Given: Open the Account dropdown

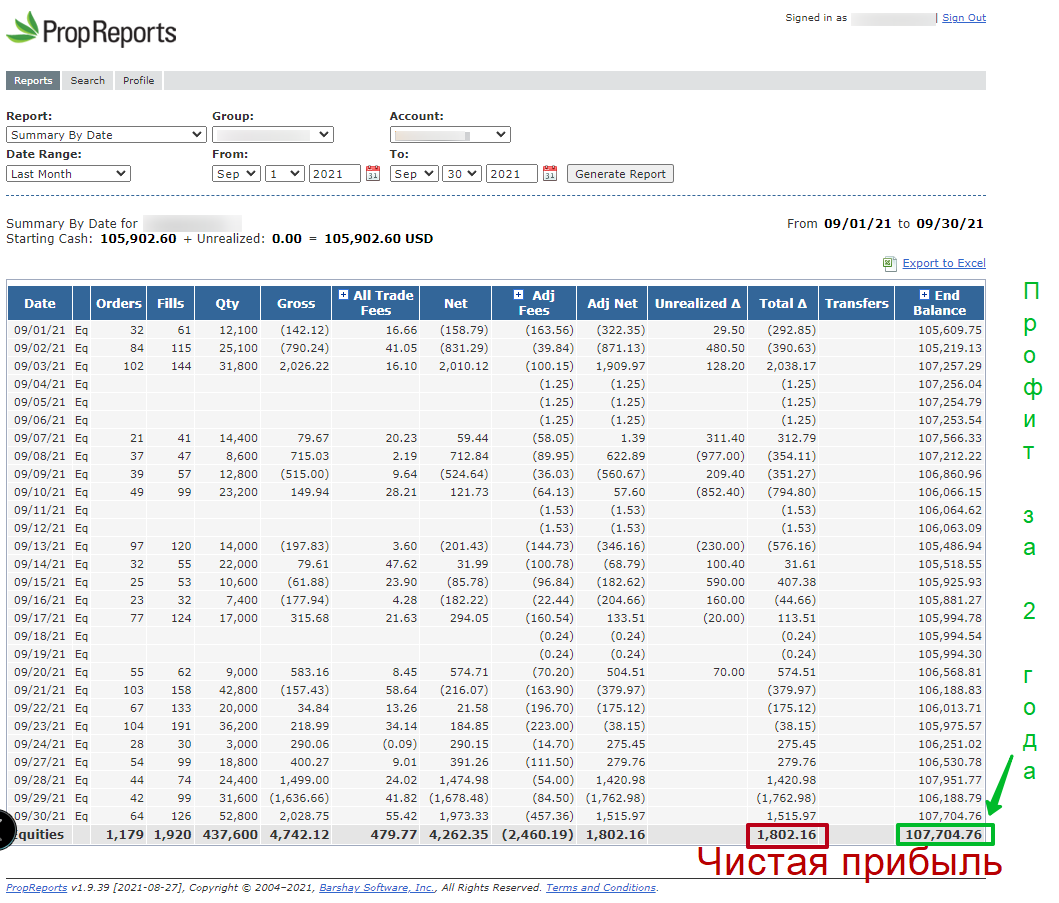Looking at the screenshot, I should (449, 135).
